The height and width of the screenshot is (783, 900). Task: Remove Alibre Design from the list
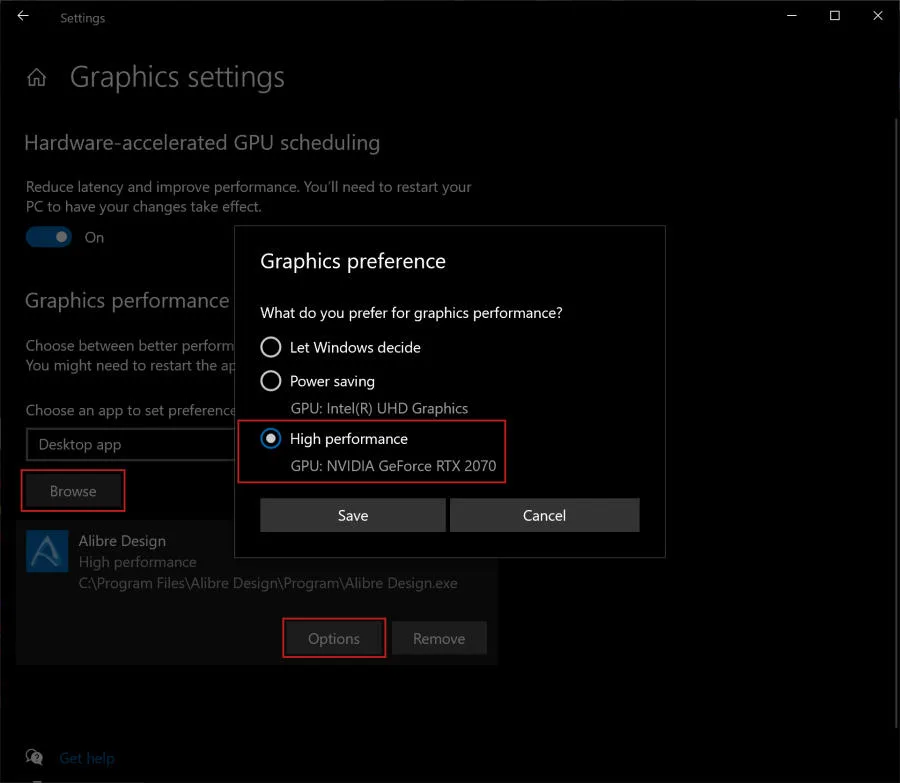point(439,638)
